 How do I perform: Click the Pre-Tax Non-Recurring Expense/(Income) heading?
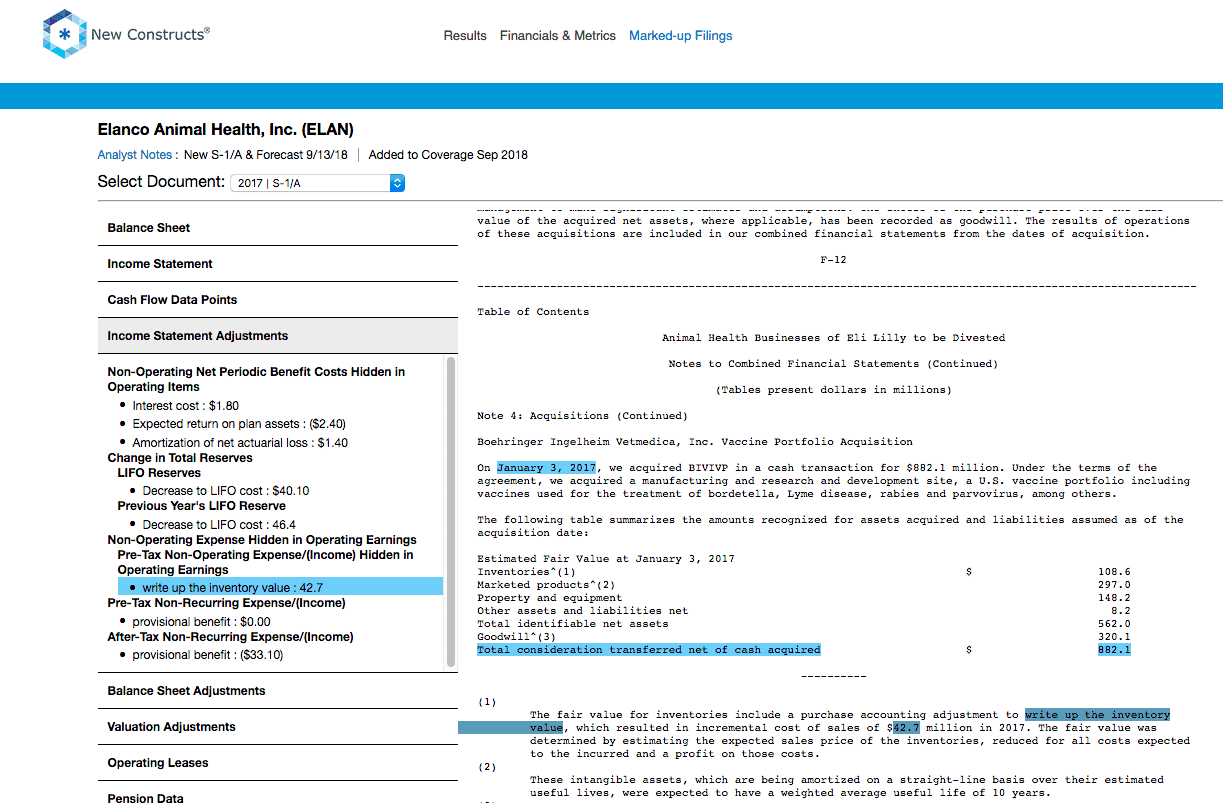(226, 603)
